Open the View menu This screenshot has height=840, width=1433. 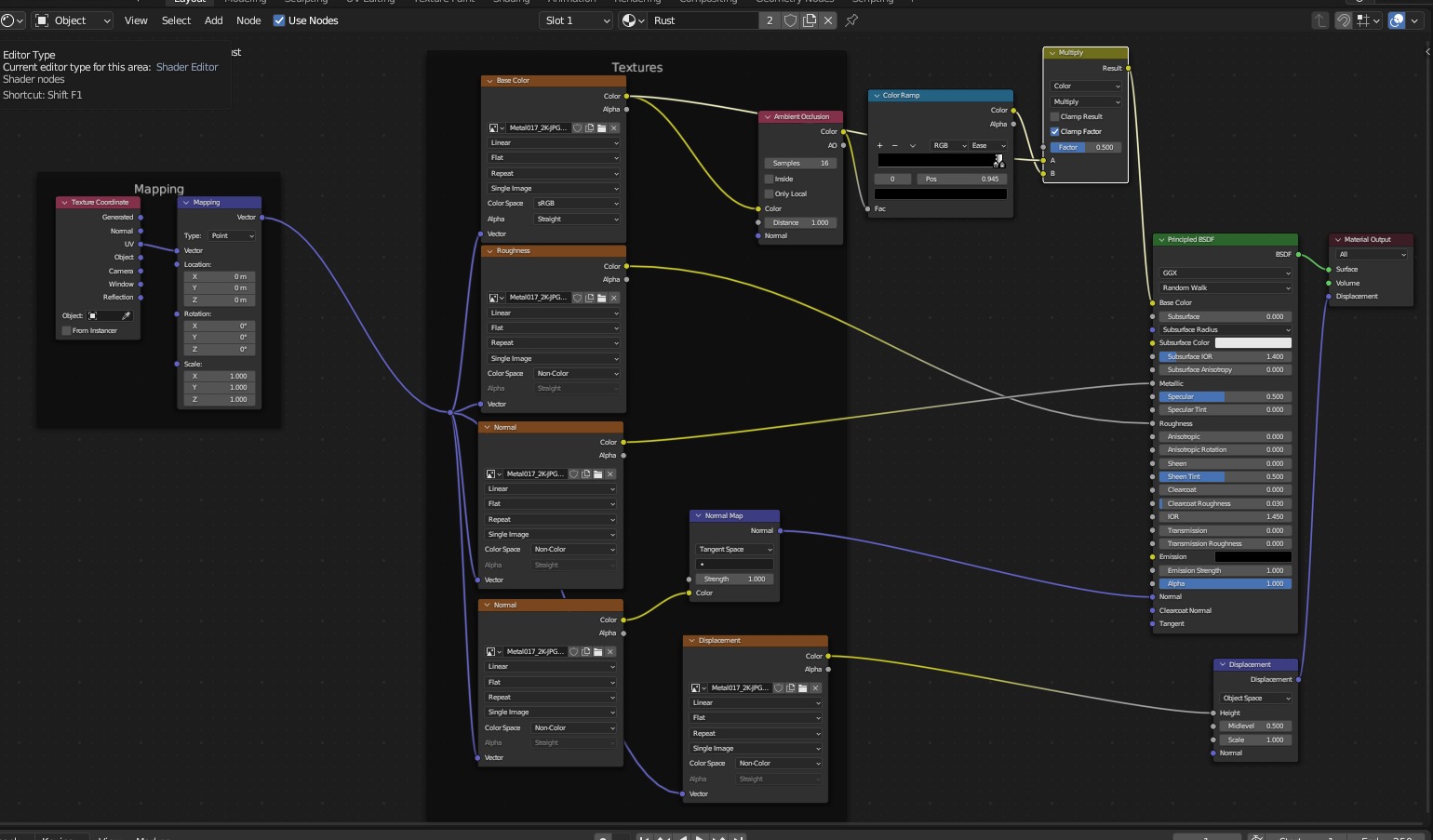(136, 20)
